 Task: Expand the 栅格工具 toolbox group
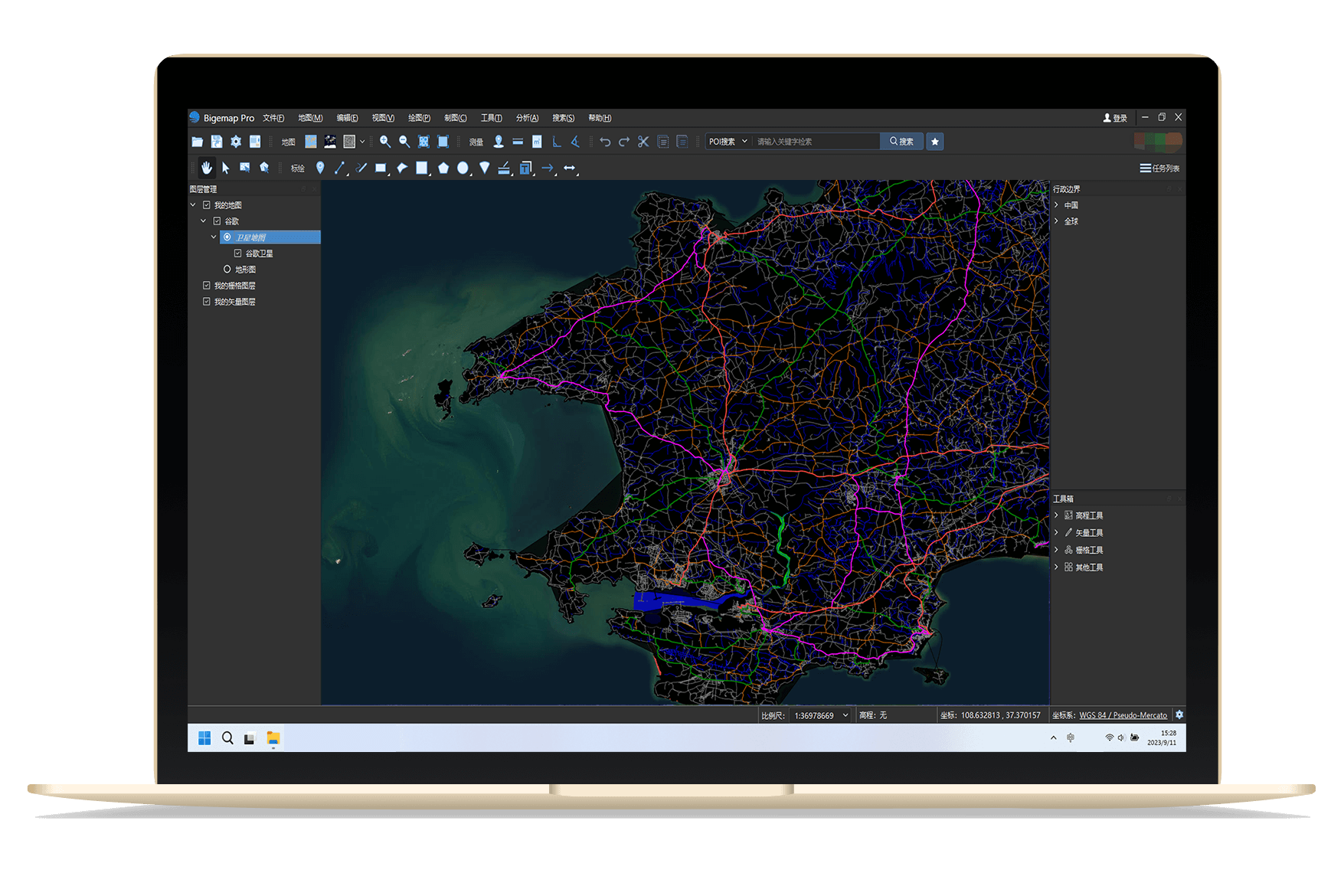pos(1057,550)
